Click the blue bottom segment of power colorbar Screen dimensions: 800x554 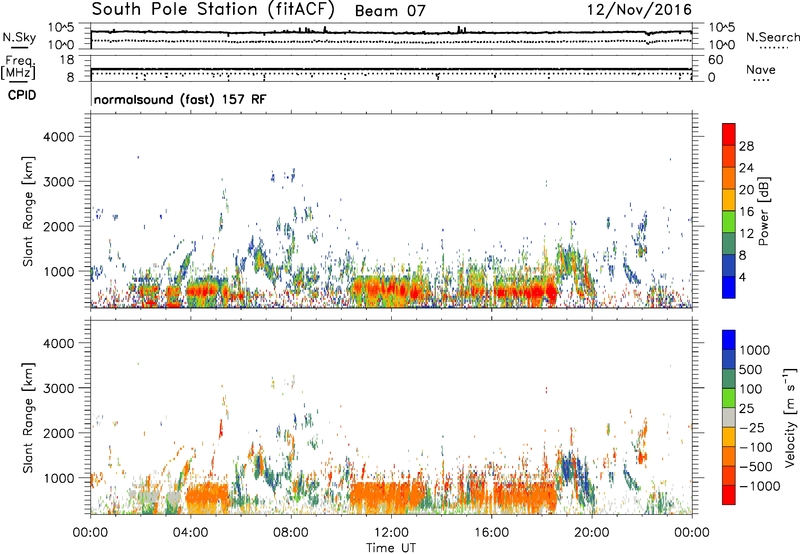(729, 287)
